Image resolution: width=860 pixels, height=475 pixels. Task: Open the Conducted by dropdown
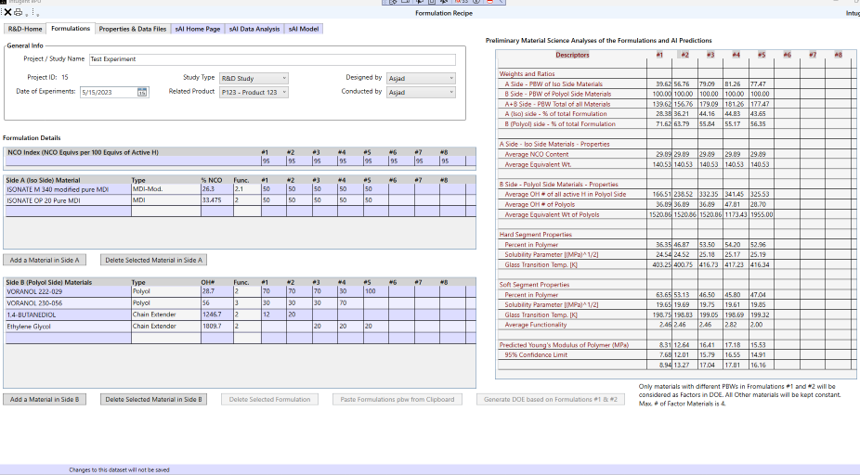451,92
